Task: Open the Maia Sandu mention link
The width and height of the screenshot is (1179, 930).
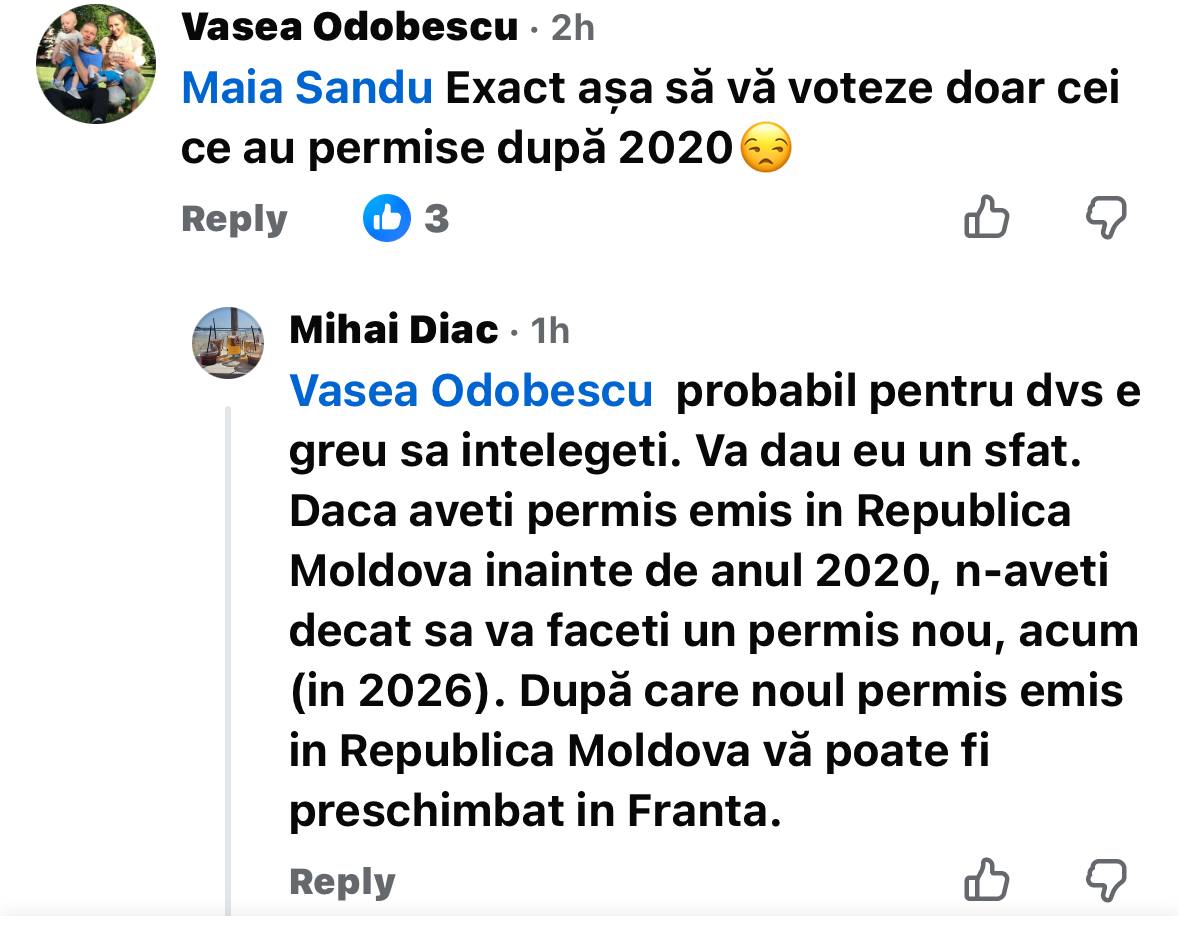Action: [307, 90]
